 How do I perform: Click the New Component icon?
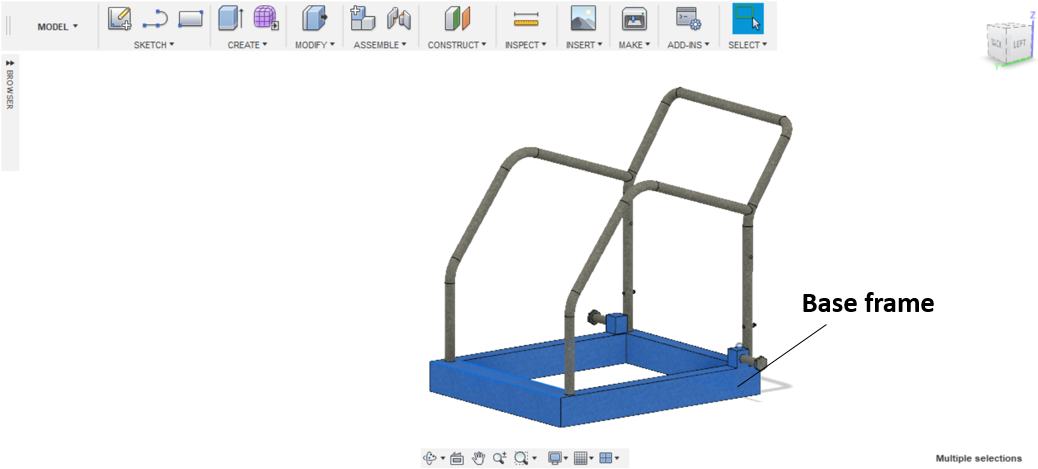point(363,19)
